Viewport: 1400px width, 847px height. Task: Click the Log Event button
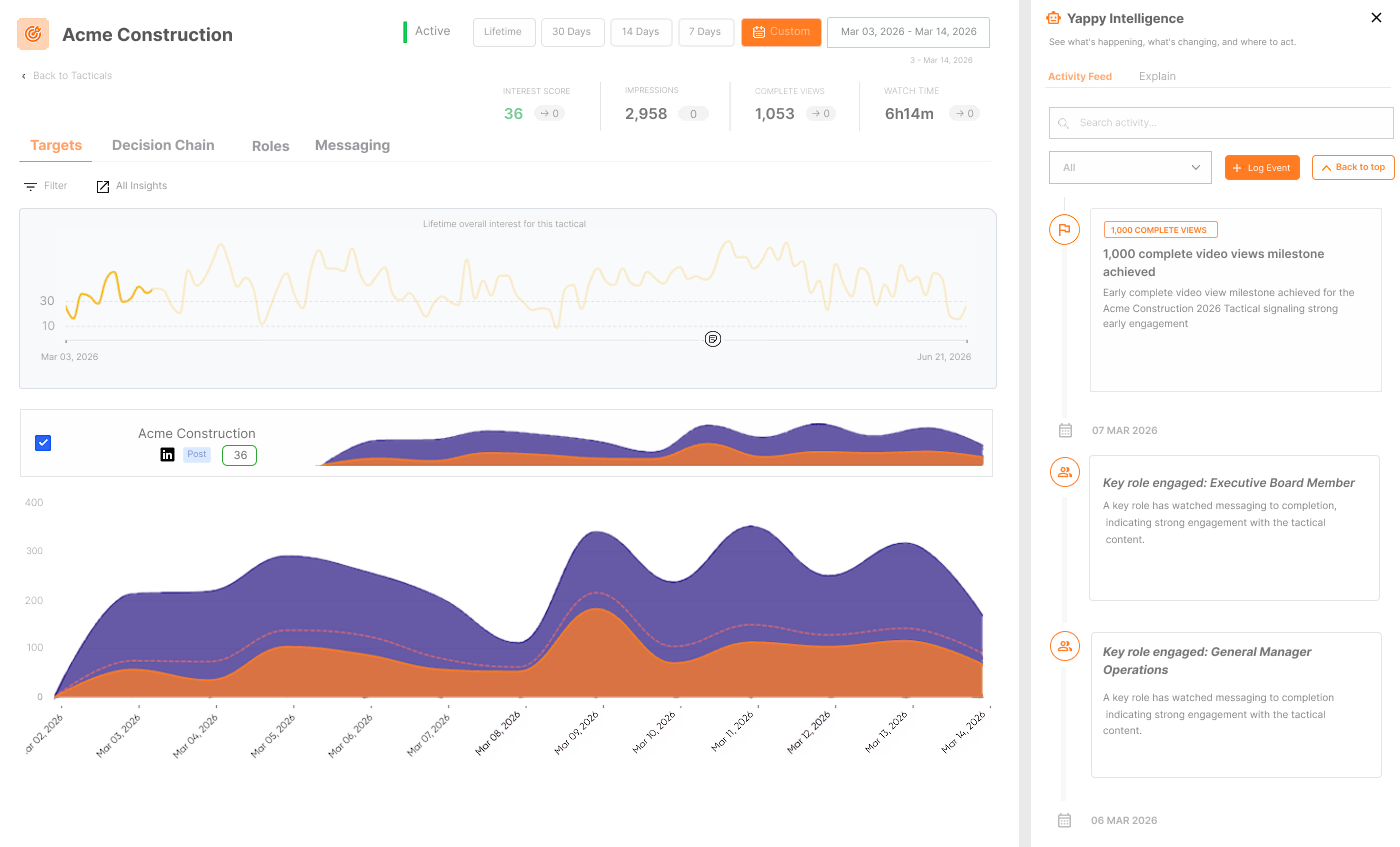point(1262,168)
